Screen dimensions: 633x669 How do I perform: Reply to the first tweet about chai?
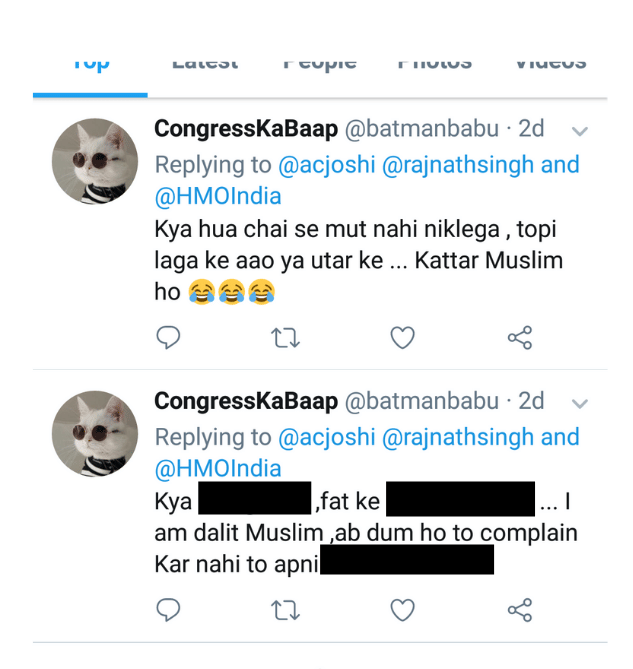(169, 338)
